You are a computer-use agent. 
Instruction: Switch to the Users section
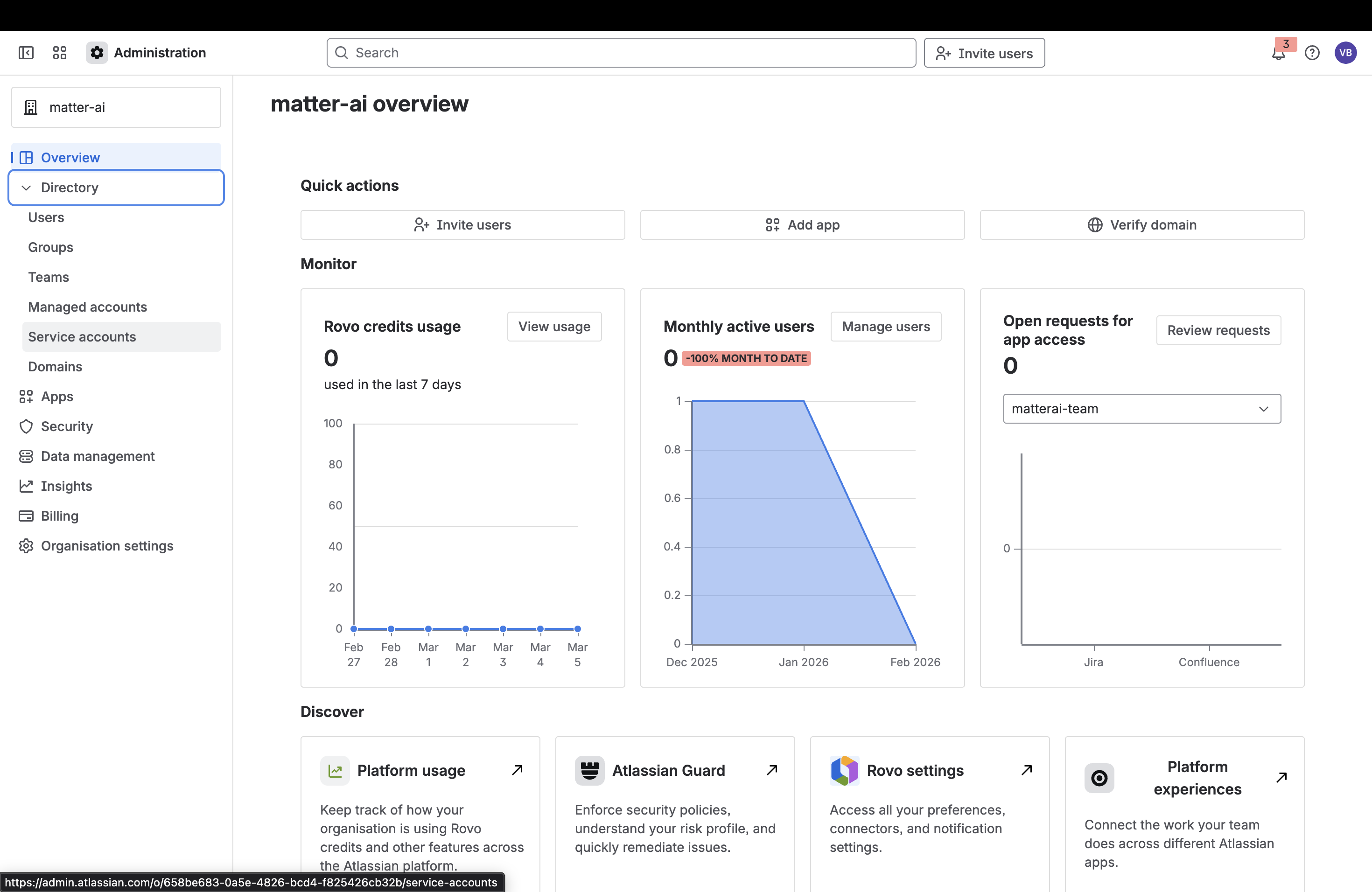click(46, 217)
